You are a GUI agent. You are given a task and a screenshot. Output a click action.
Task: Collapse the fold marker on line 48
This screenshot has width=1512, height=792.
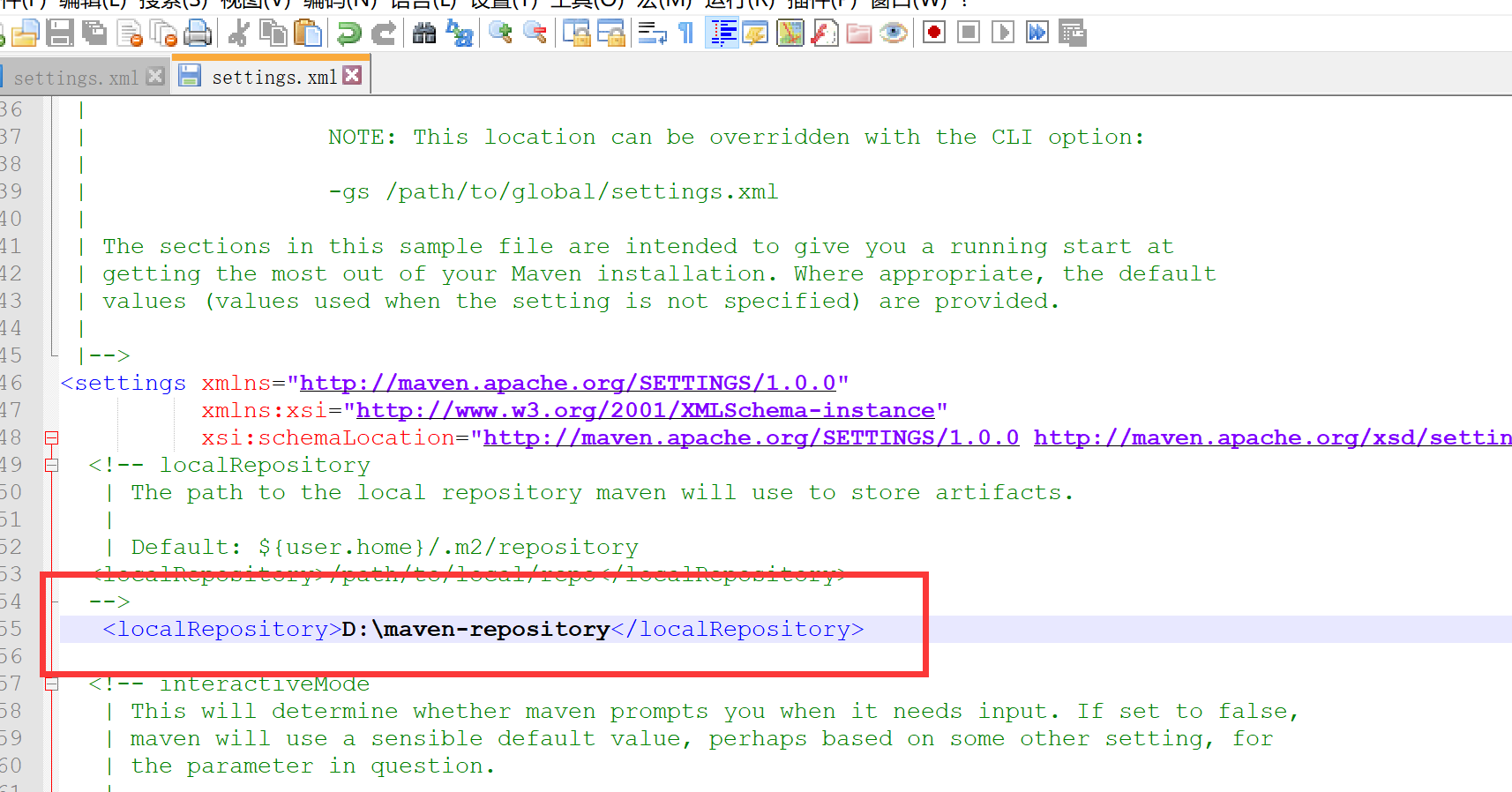[51, 438]
